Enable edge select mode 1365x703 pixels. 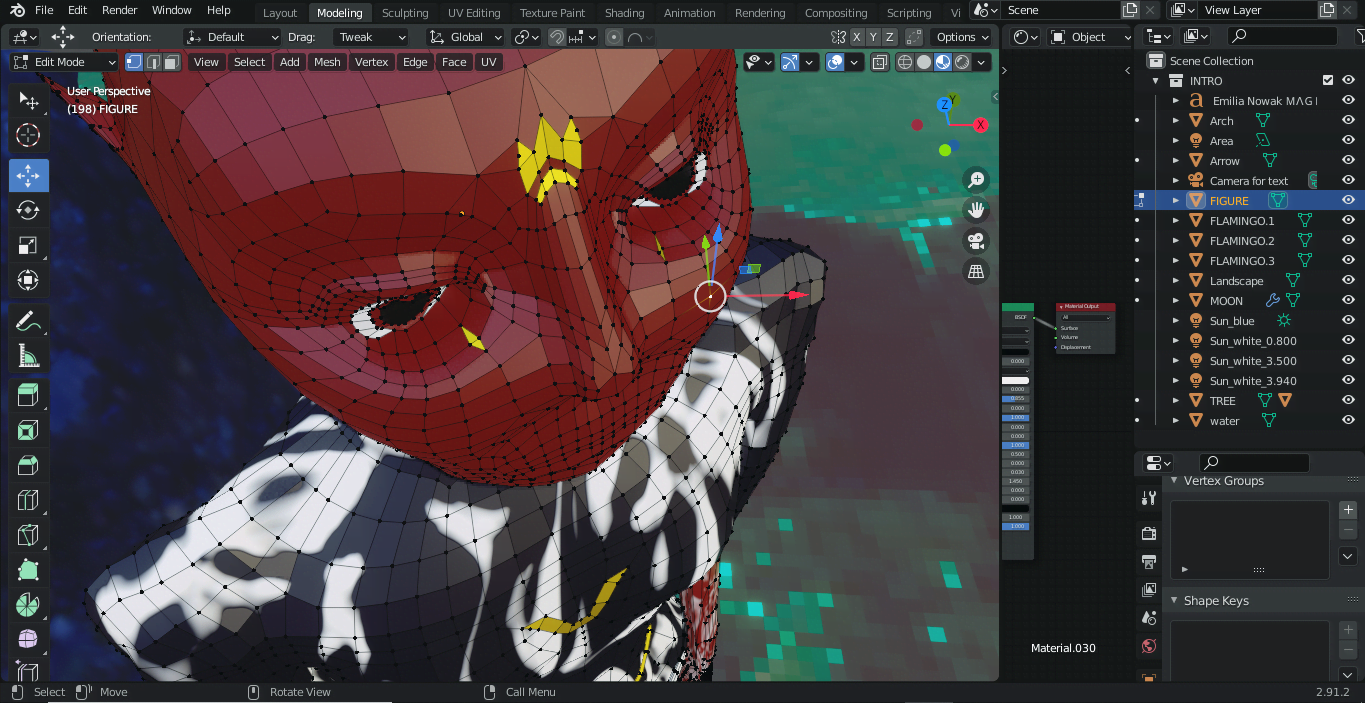point(153,62)
